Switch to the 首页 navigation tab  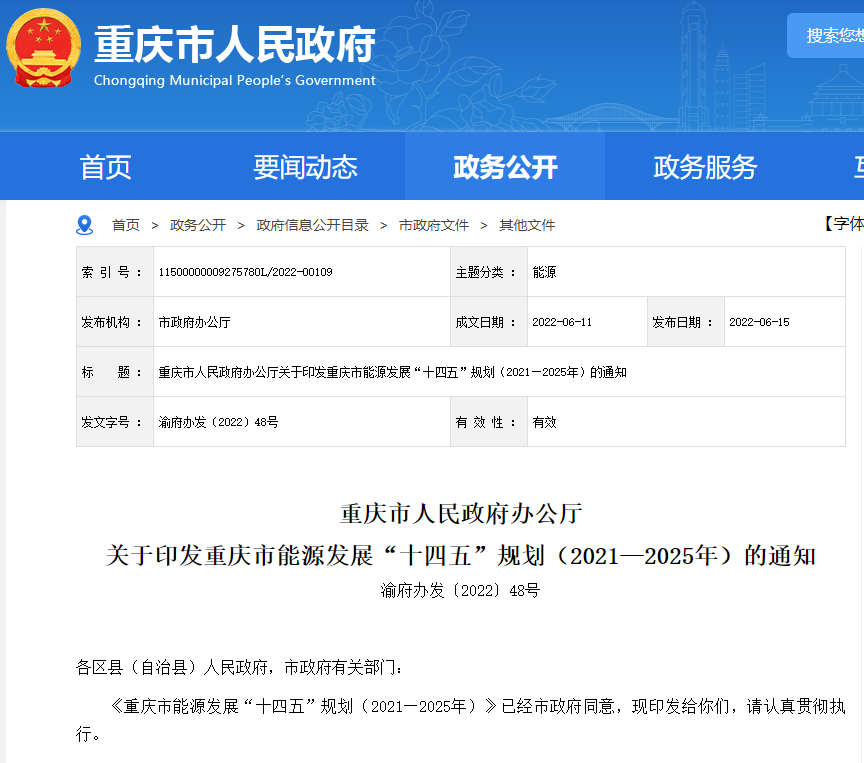pyautogui.click(x=104, y=167)
